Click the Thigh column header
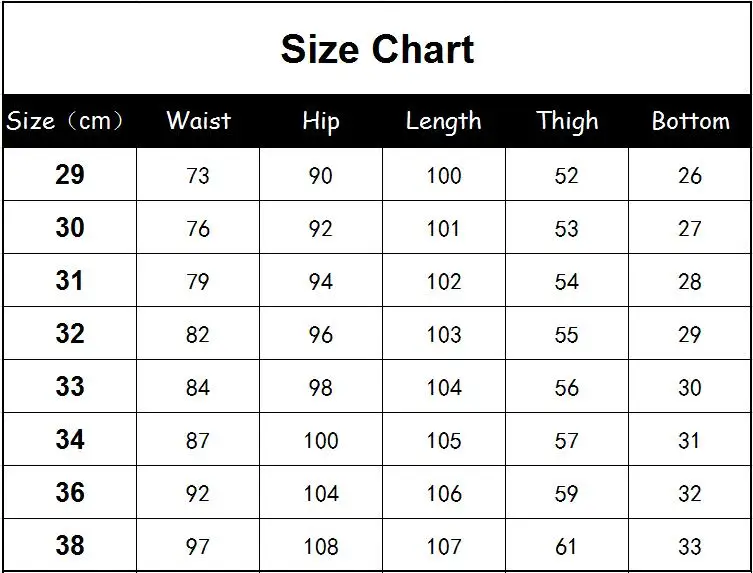753x573 pixels. tap(567, 121)
